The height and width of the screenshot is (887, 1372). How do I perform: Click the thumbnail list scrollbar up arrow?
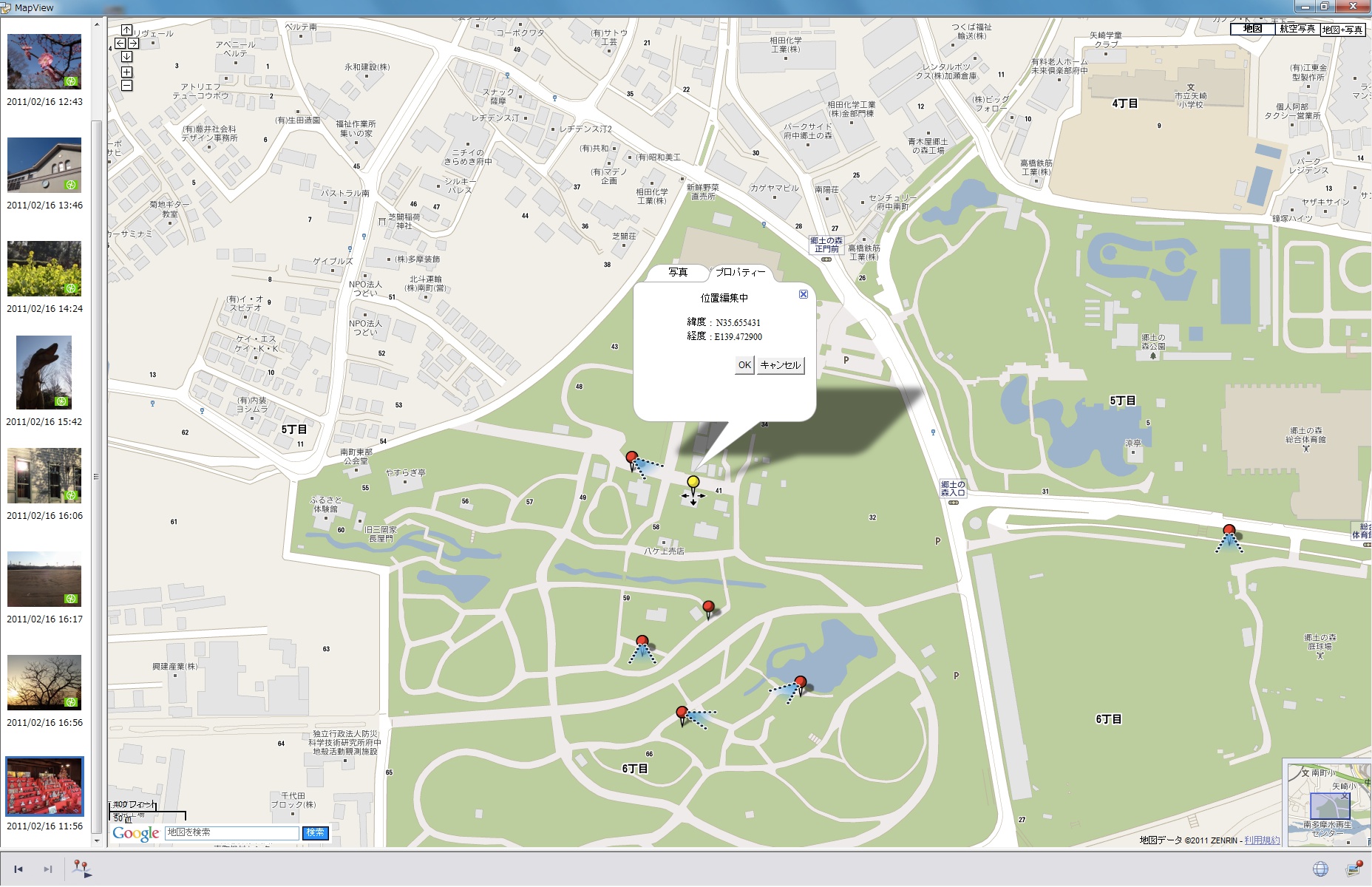[96, 24]
